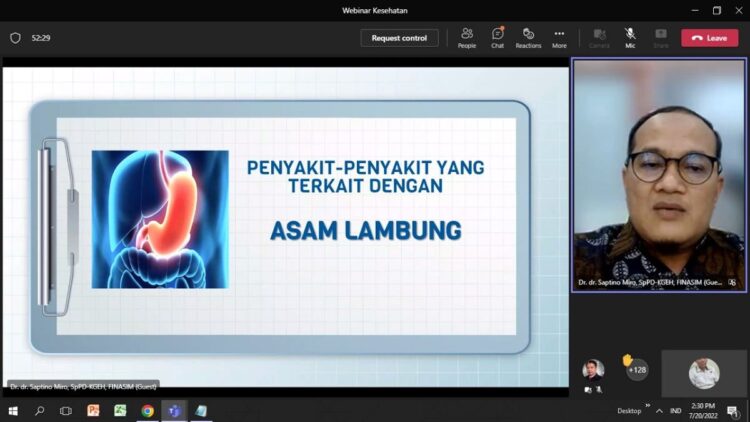Click Request control button
750x422 pixels.
point(399,38)
